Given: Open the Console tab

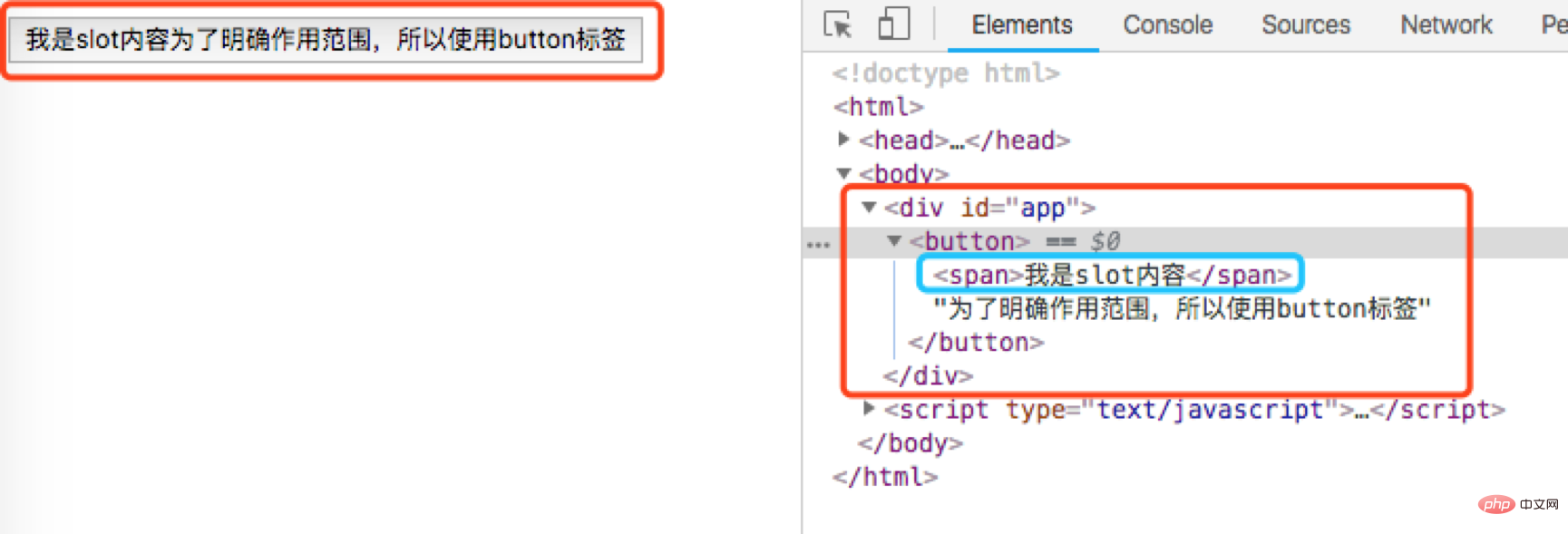Looking at the screenshot, I should pyautogui.click(x=1167, y=24).
